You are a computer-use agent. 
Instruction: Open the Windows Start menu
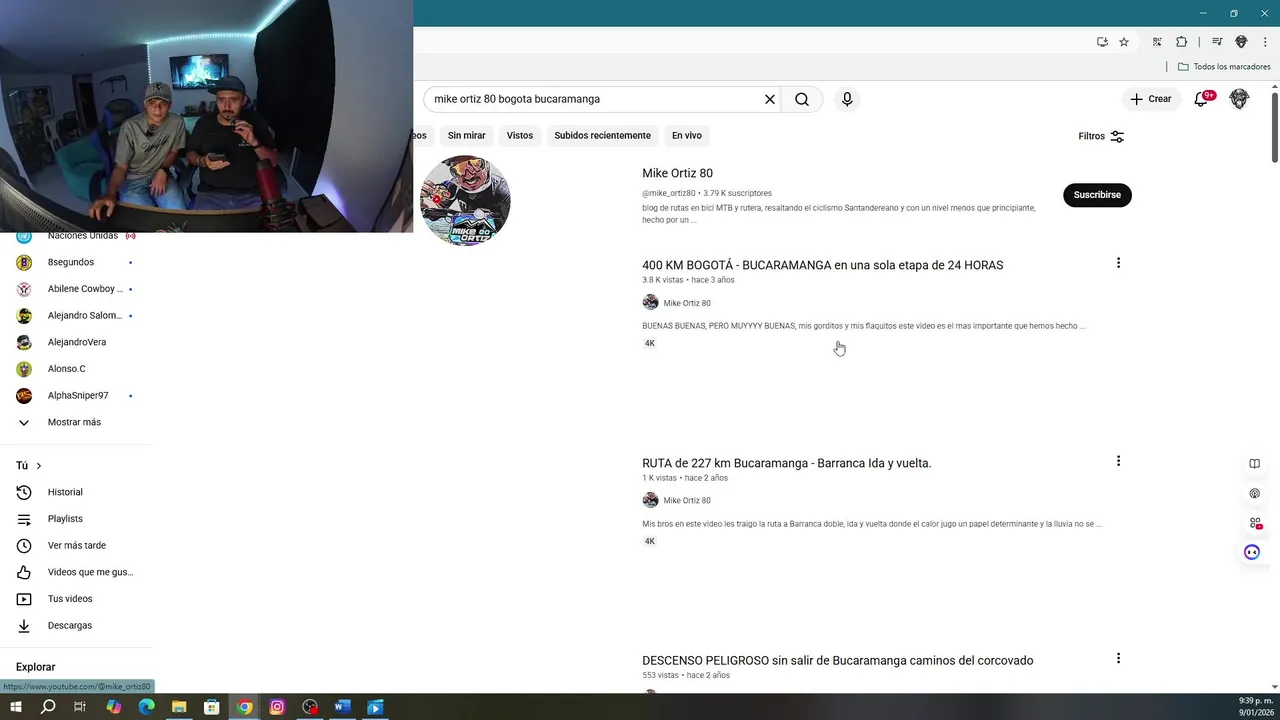click(15, 707)
